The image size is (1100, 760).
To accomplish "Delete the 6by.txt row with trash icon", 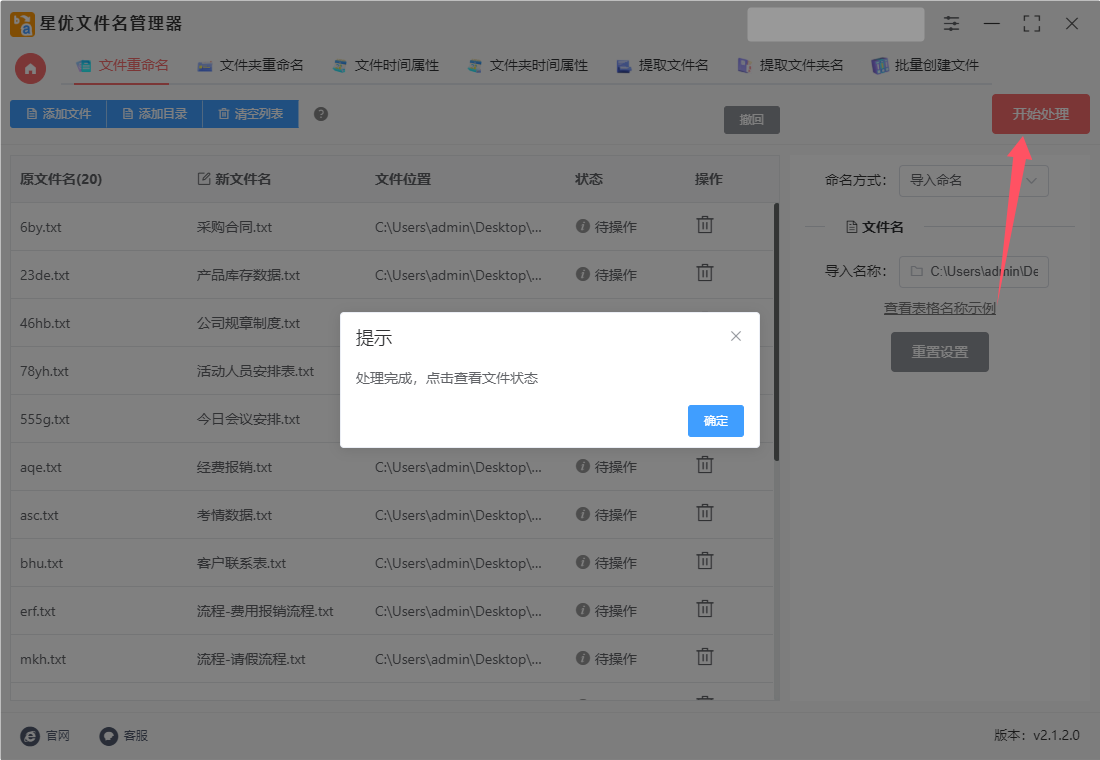I will (x=704, y=225).
